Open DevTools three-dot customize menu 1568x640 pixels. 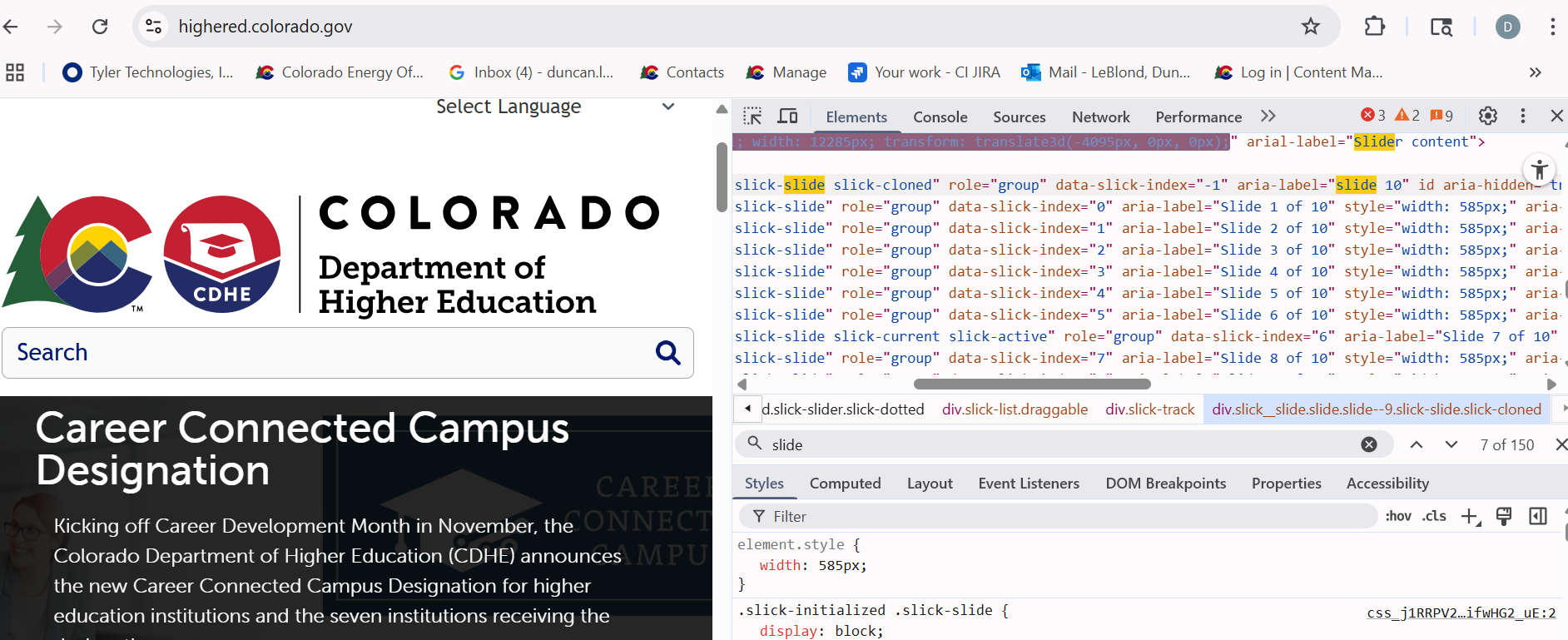tap(1523, 117)
